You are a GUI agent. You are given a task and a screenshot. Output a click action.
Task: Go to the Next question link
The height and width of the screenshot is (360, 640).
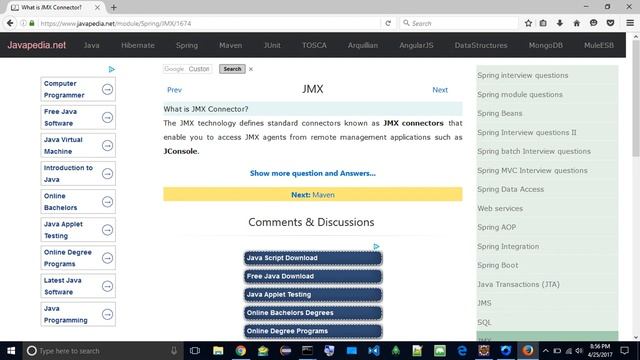440,90
